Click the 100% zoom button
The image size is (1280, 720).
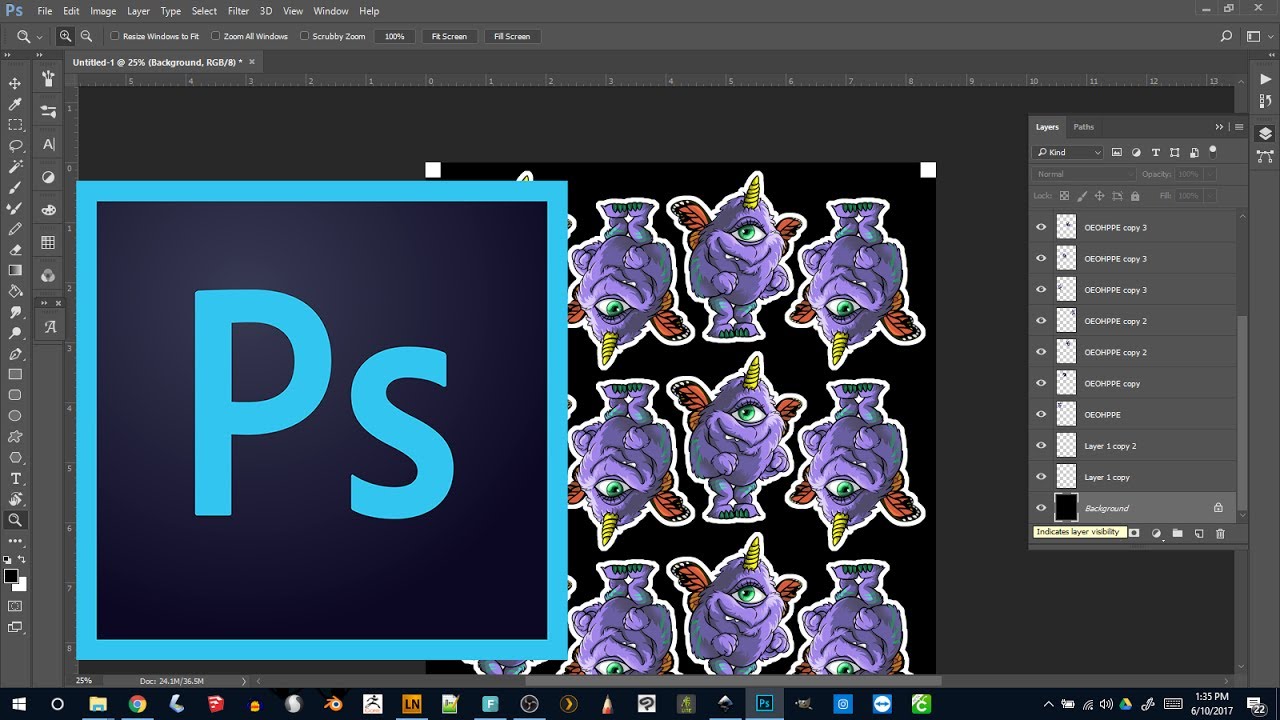tap(395, 36)
